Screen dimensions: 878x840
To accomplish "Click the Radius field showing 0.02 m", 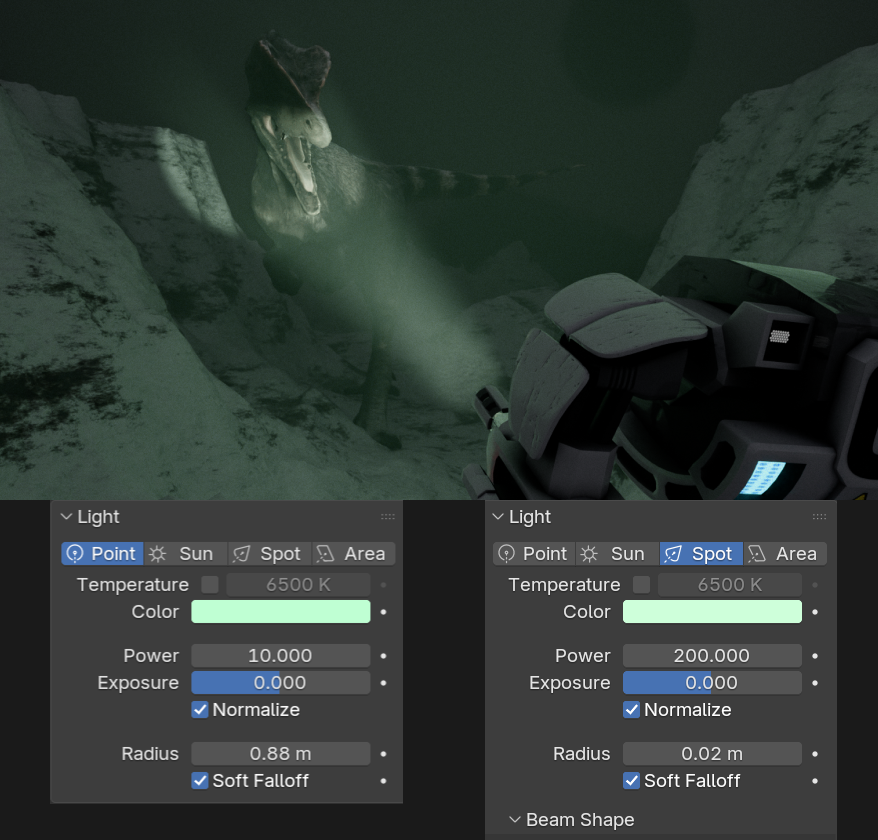I will [712, 754].
